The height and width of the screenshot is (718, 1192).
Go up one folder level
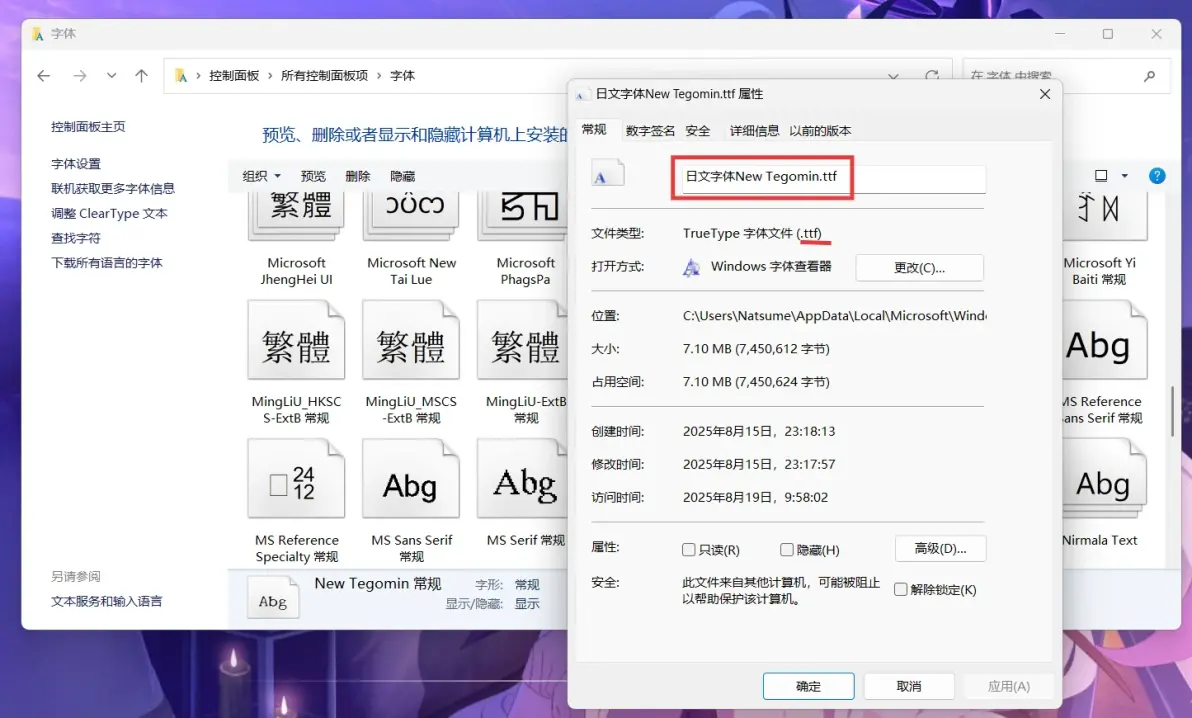(141, 75)
